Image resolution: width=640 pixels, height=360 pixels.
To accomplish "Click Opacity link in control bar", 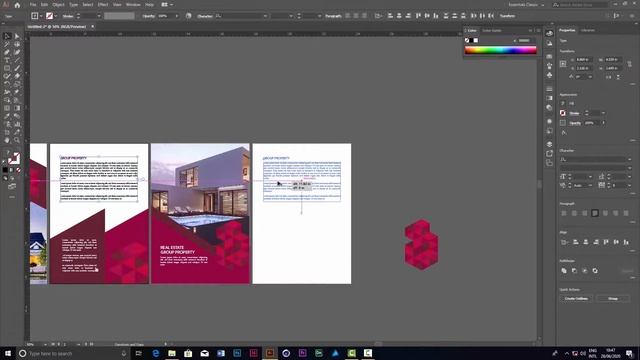I will [149, 16].
